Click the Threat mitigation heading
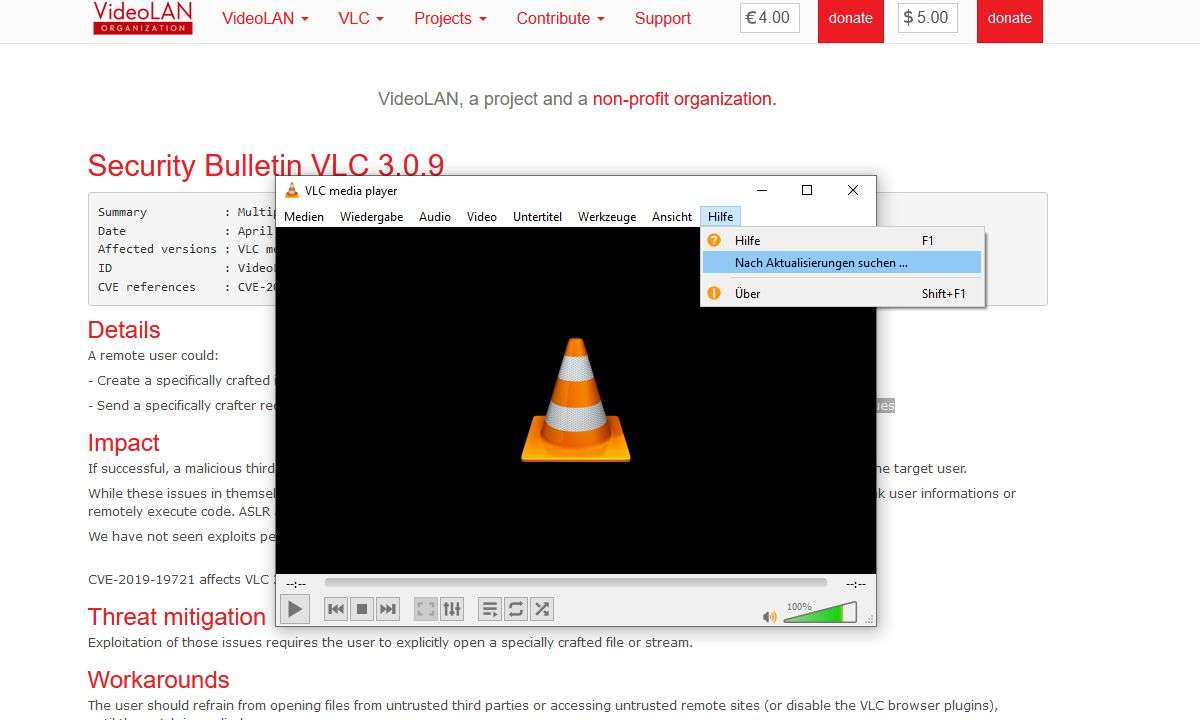1200x720 pixels. tap(177, 617)
